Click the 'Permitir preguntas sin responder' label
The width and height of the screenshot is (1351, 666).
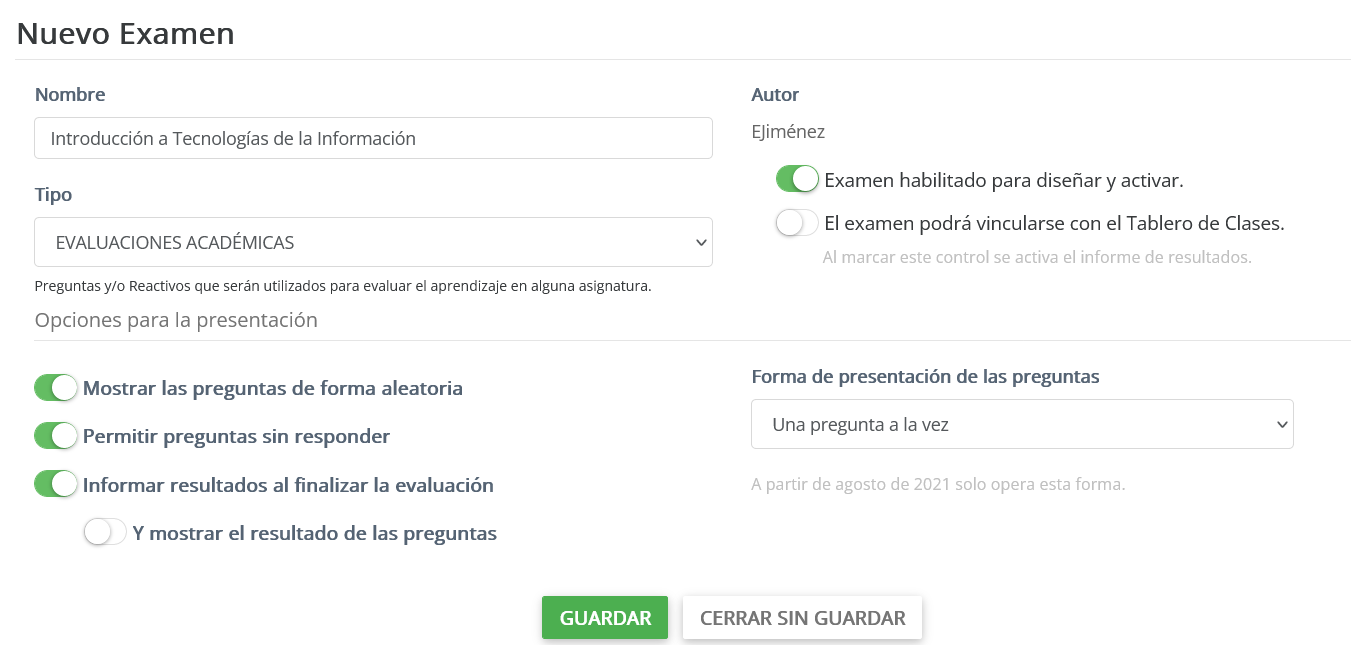click(x=236, y=436)
